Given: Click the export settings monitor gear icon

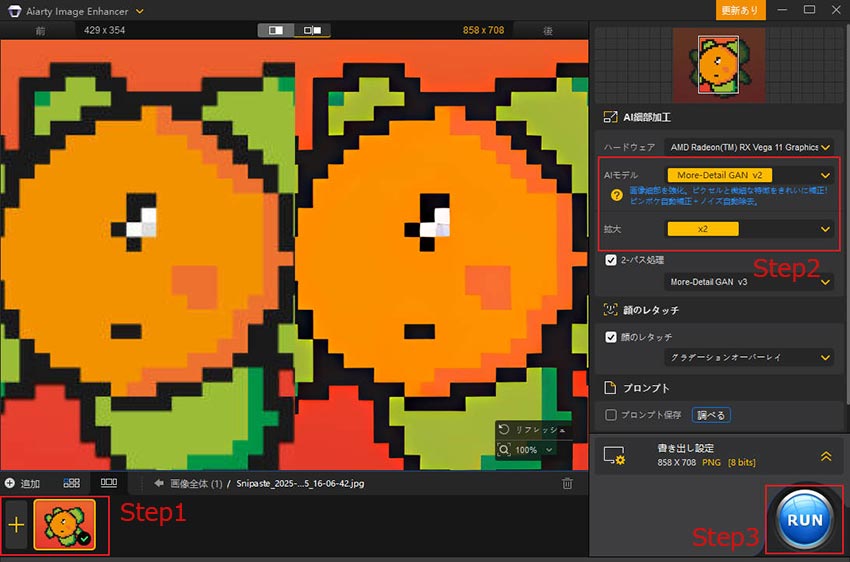Looking at the screenshot, I should [614, 456].
